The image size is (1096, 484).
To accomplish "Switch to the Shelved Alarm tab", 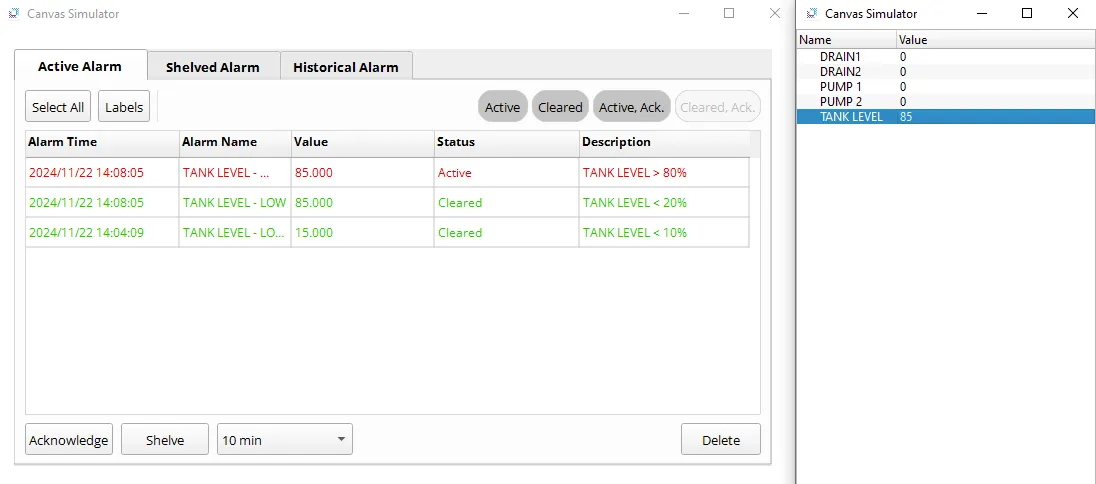I will pyautogui.click(x=212, y=67).
